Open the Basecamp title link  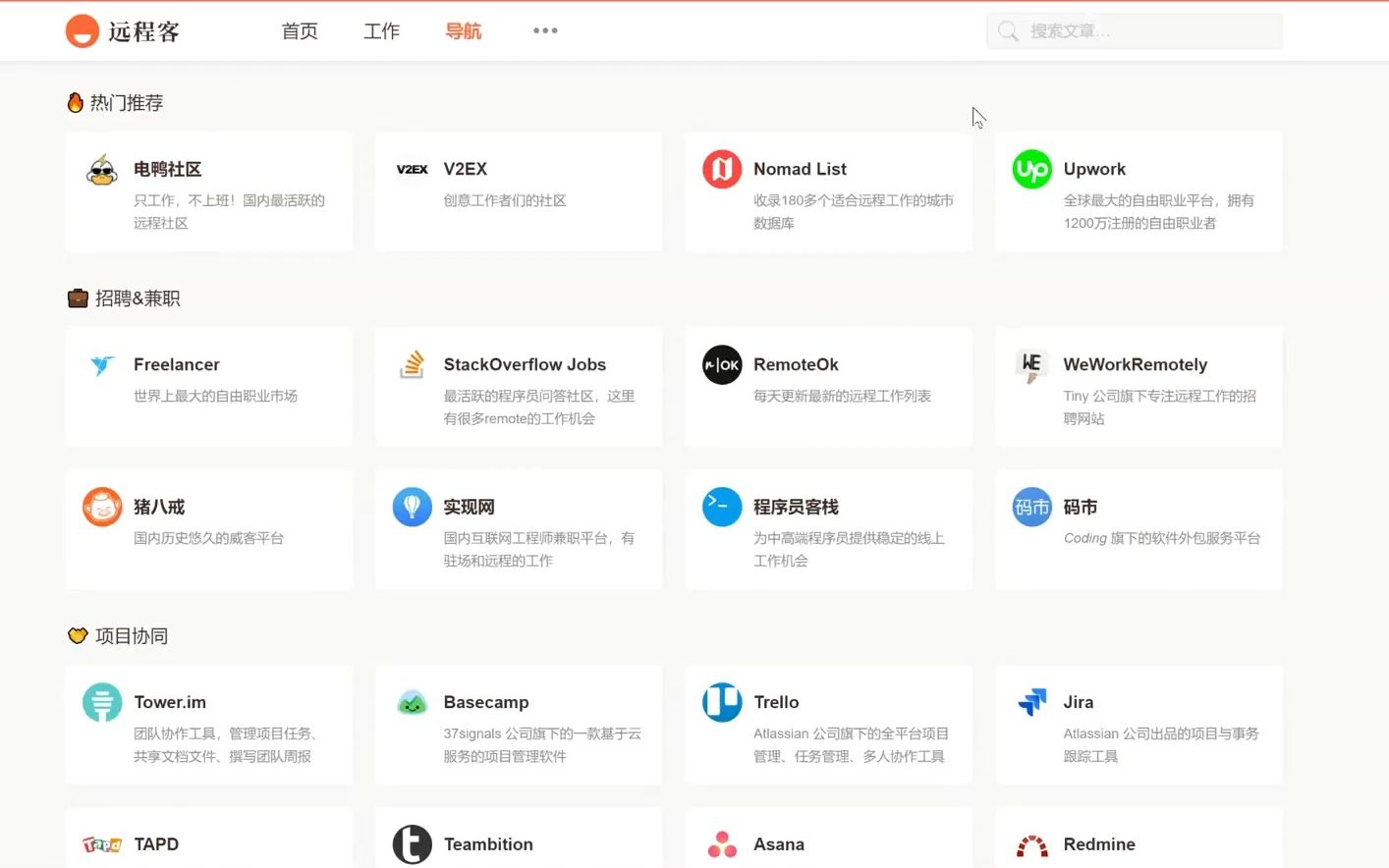pos(486,702)
